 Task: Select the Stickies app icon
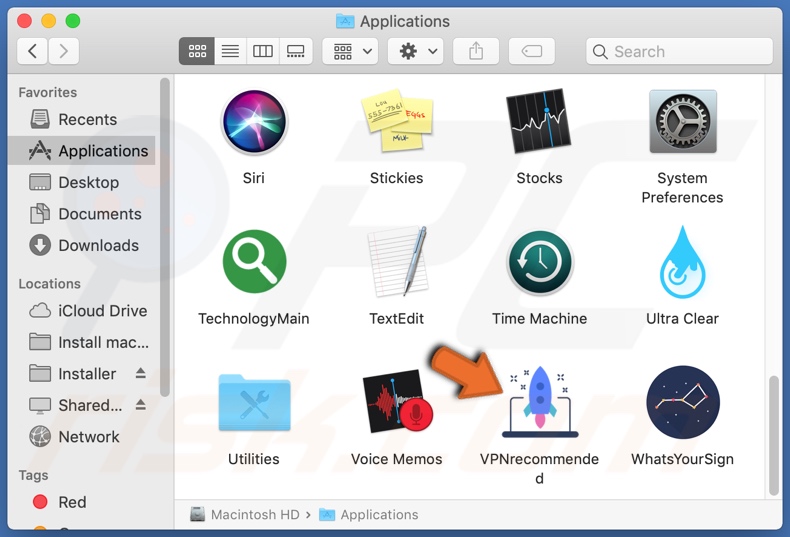click(x=397, y=121)
